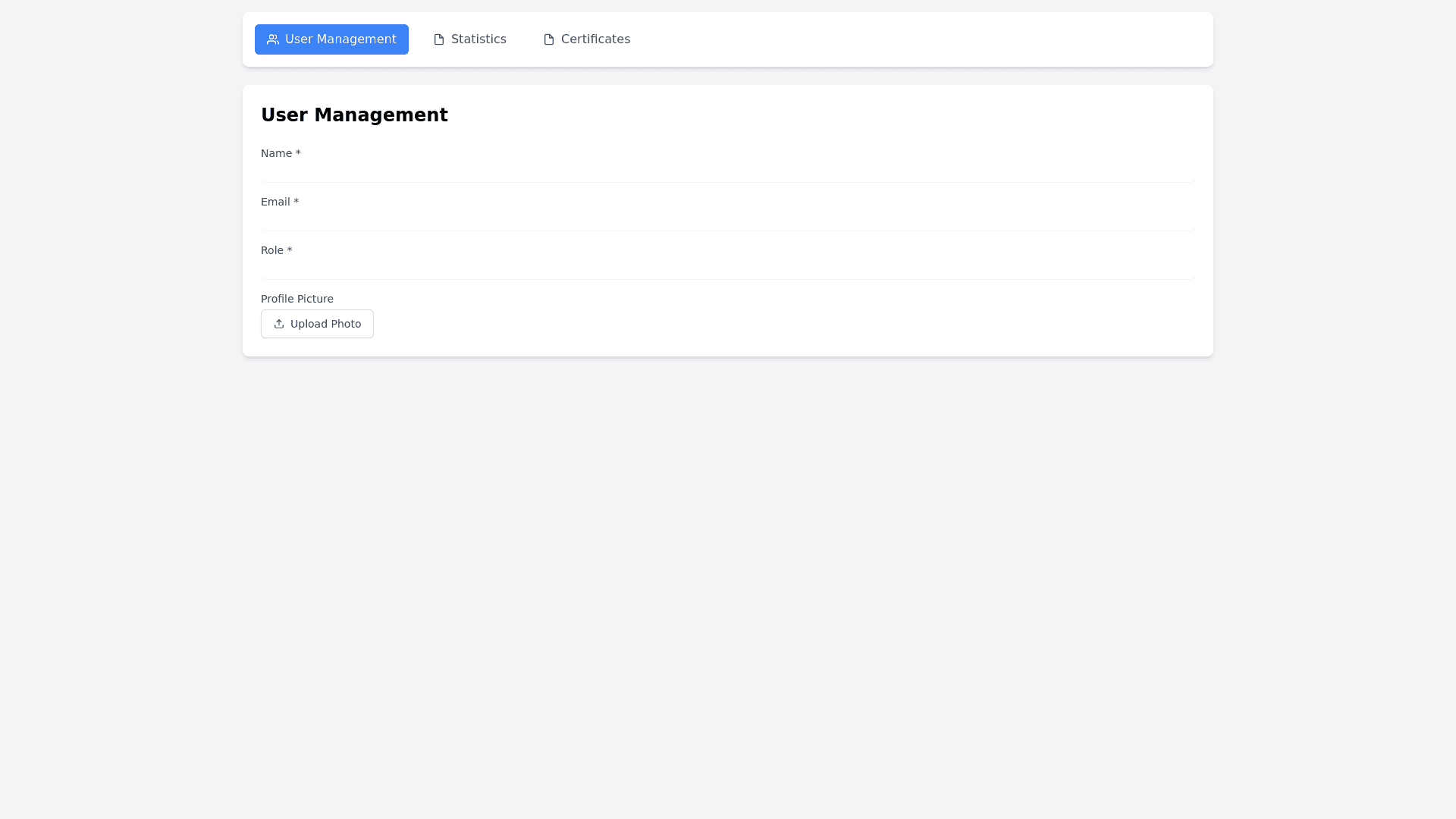Click the User Management page heading
1456x819 pixels.
point(354,115)
